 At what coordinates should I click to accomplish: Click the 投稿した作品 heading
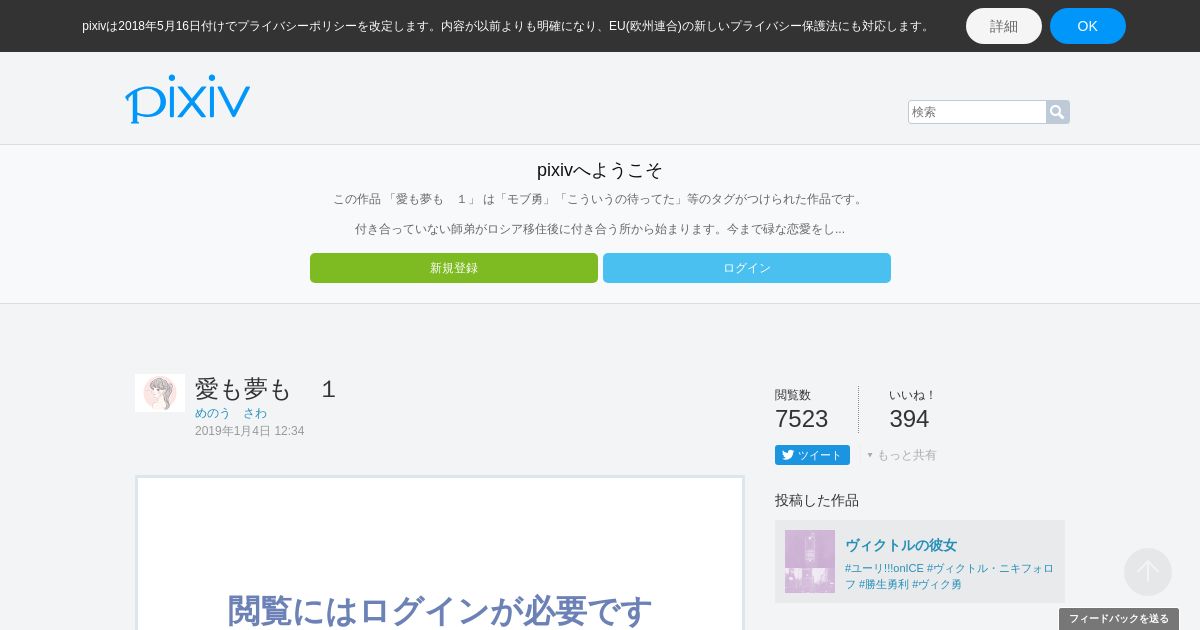(x=817, y=500)
